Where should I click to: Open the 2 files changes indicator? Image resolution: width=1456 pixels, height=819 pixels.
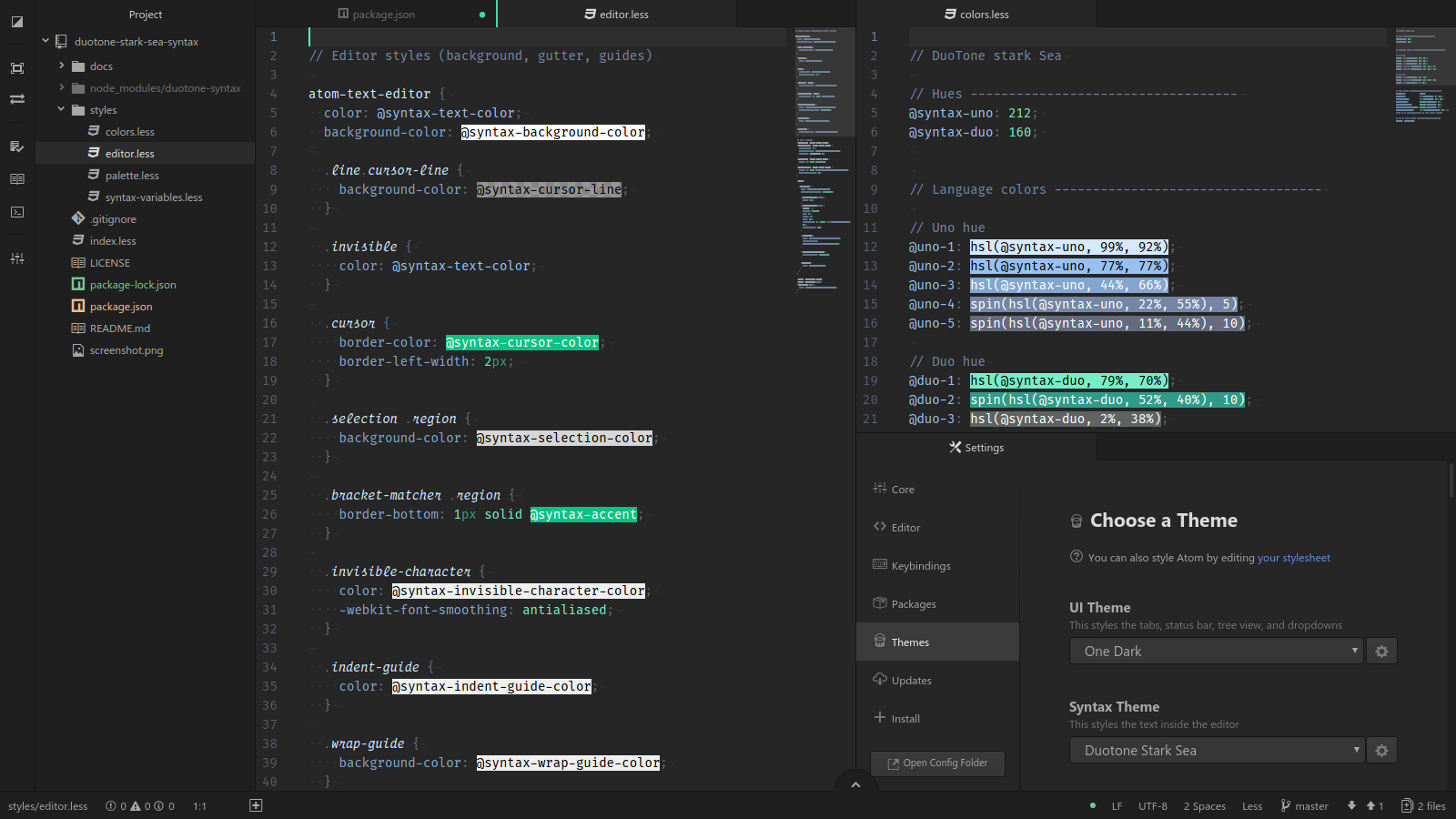(1424, 805)
